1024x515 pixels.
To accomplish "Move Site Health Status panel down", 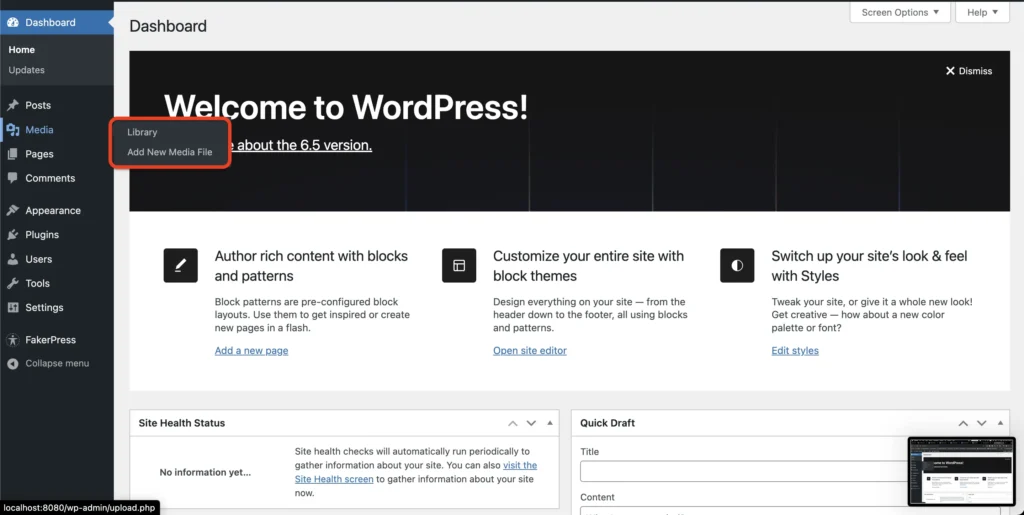I will pyautogui.click(x=531, y=423).
